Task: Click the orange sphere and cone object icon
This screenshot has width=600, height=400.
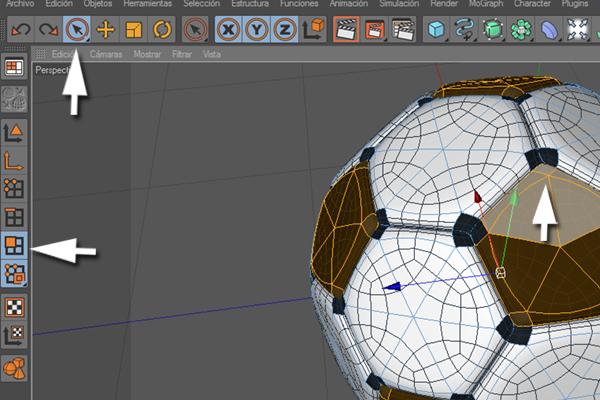Action: (x=14, y=368)
